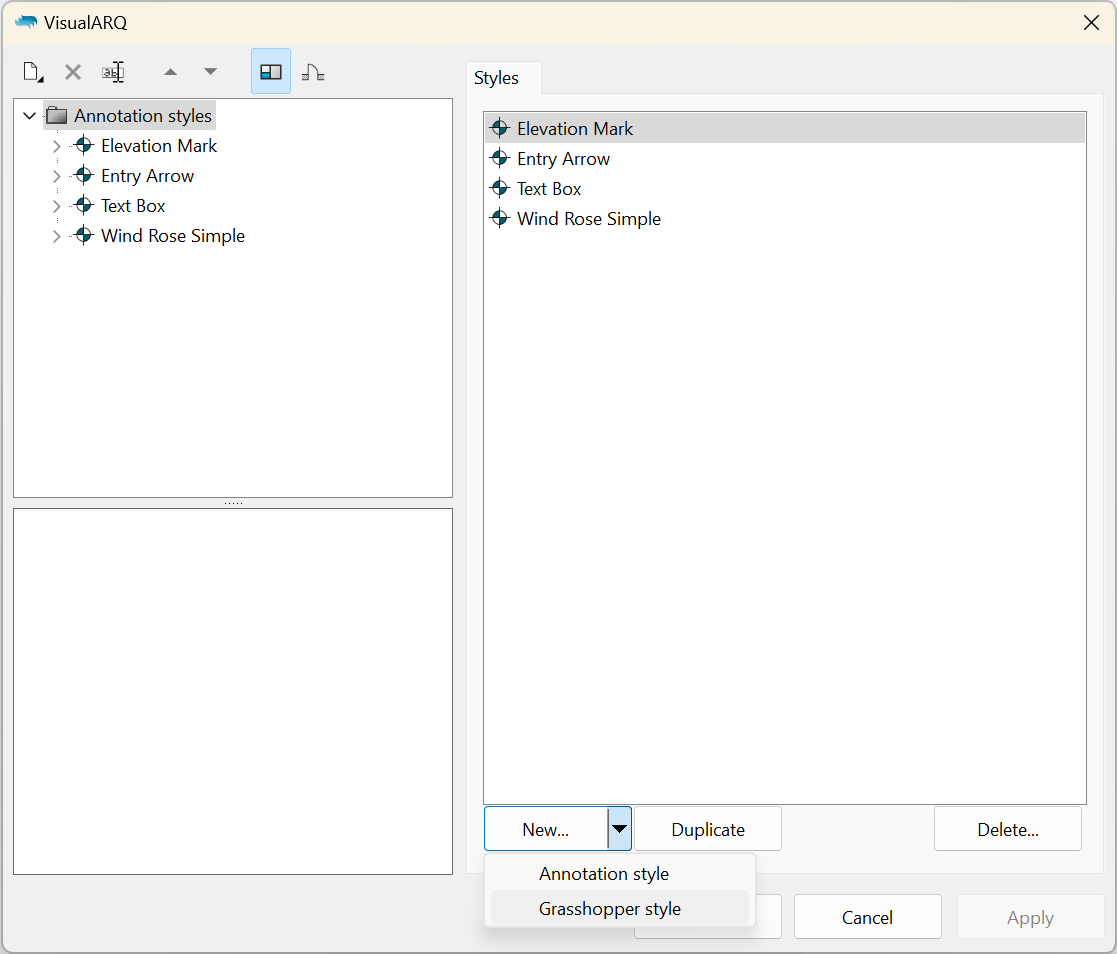Screen dimensions: 1117x954
Task: Expand Entry Arrow tree node
Action: [x=56, y=176]
